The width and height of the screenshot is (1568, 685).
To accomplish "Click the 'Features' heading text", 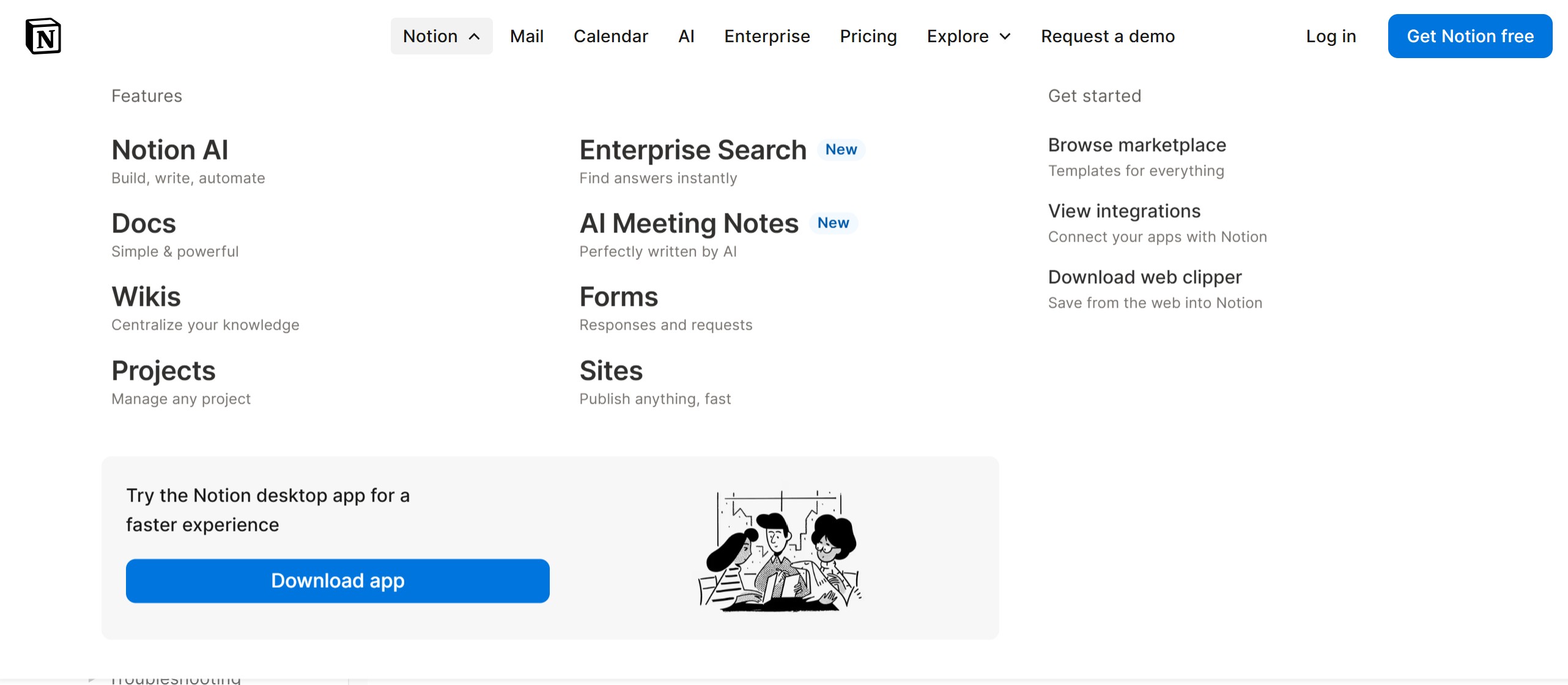I will [x=147, y=96].
